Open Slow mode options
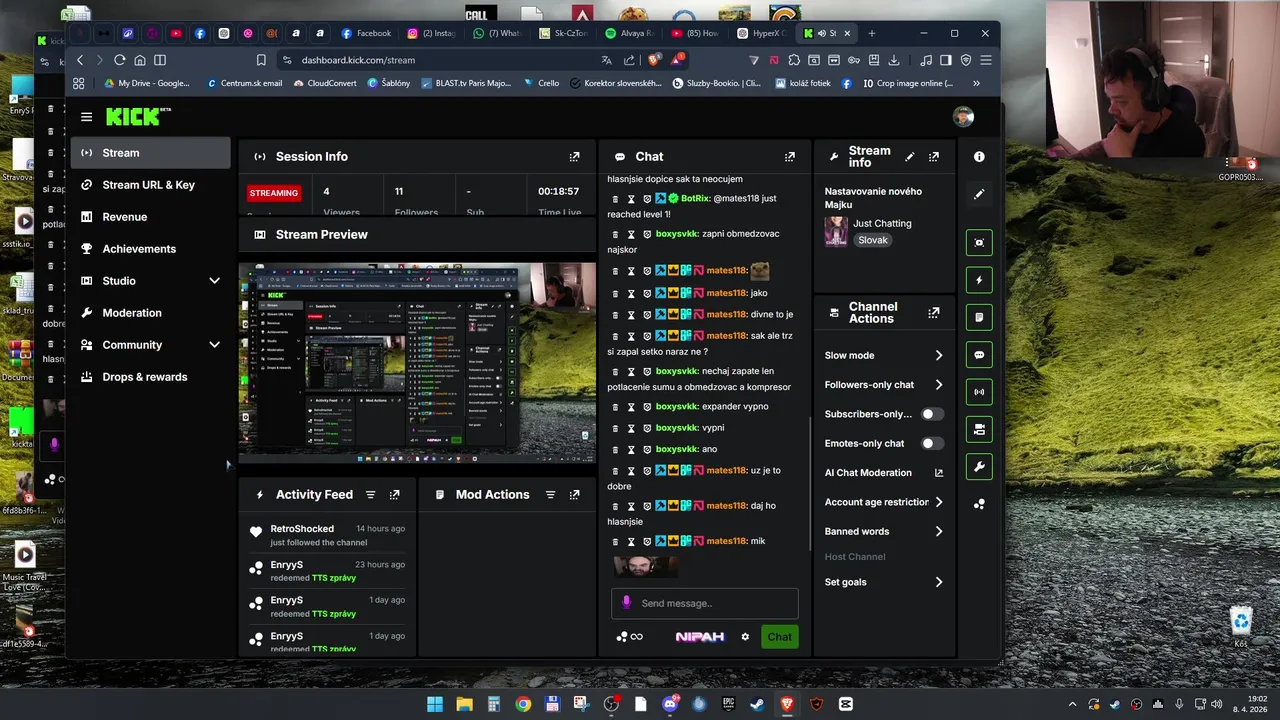The width and height of the screenshot is (1280, 720). [x=884, y=355]
